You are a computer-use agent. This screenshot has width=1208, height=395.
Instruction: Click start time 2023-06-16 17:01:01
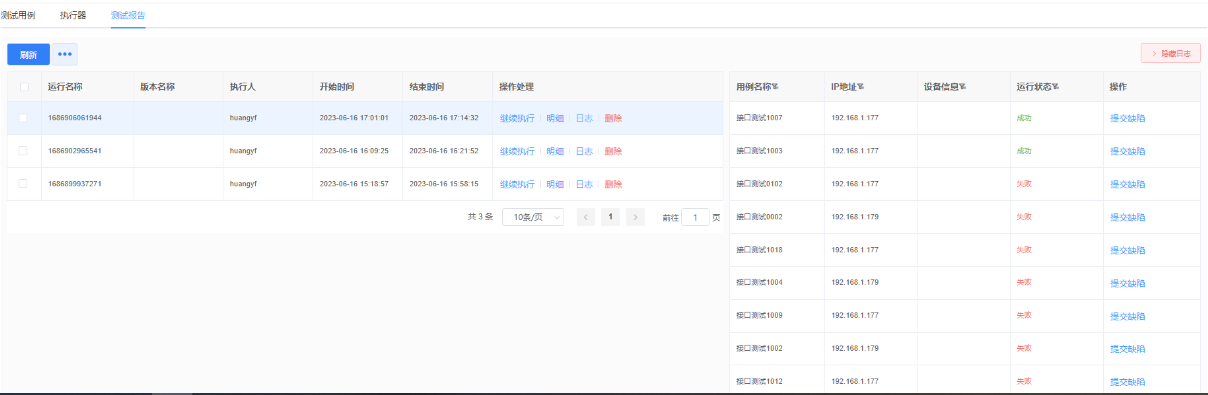pyautogui.click(x=354, y=118)
